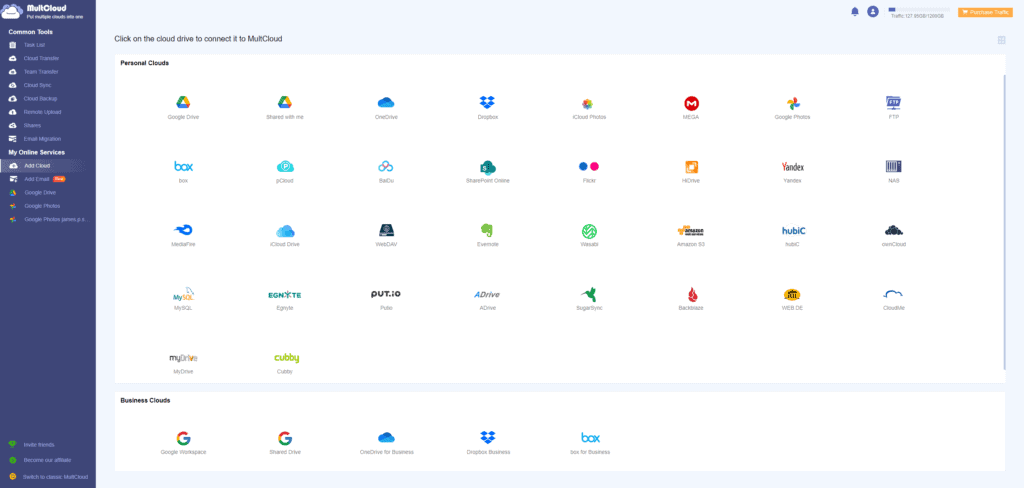Click the cloud list vertical scrollbar
The height and width of the screenshot is (488, 1024).
click(x=1004, y=220)
